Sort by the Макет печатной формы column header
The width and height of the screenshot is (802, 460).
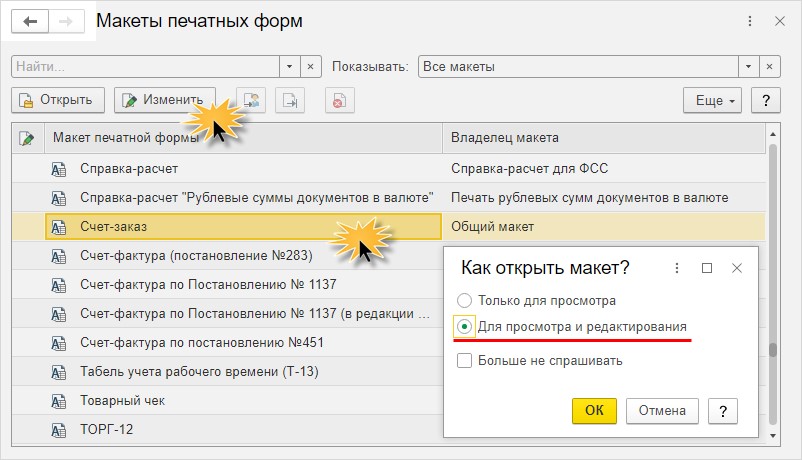click(x=243, y=138)
